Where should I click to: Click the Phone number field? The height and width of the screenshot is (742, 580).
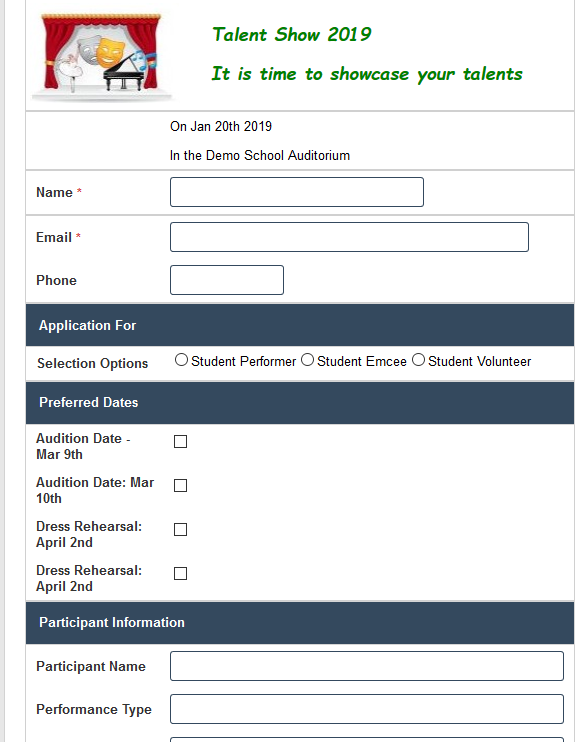pos(227,280)
